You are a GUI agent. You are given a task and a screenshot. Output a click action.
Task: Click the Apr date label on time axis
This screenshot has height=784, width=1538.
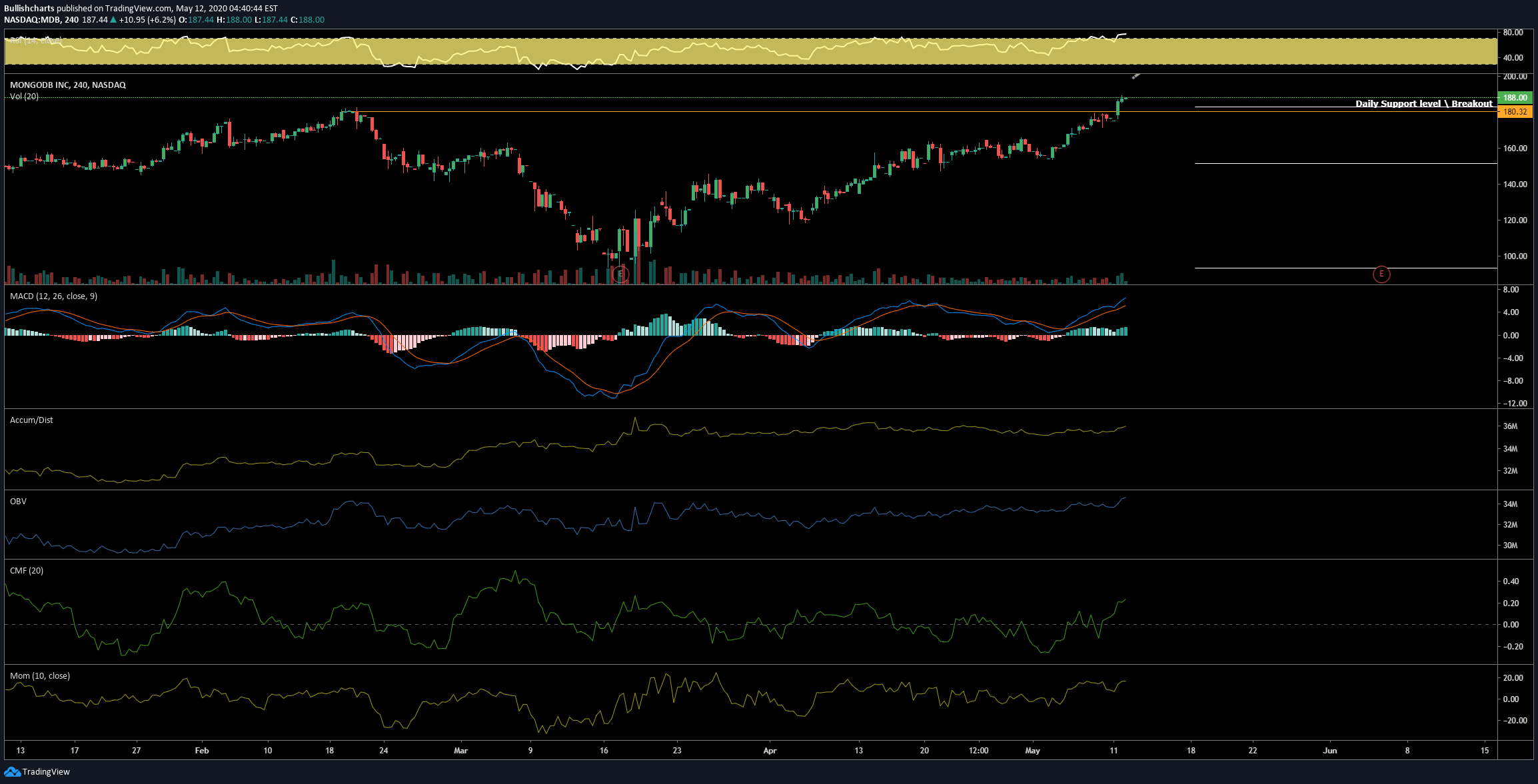point(770,751)
